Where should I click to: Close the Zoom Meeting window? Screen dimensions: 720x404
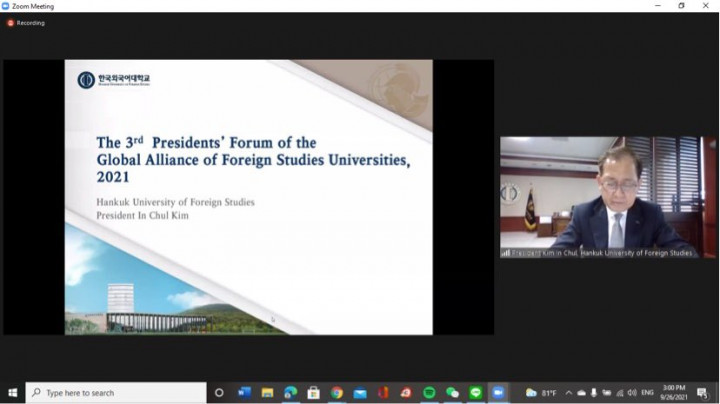706,6
